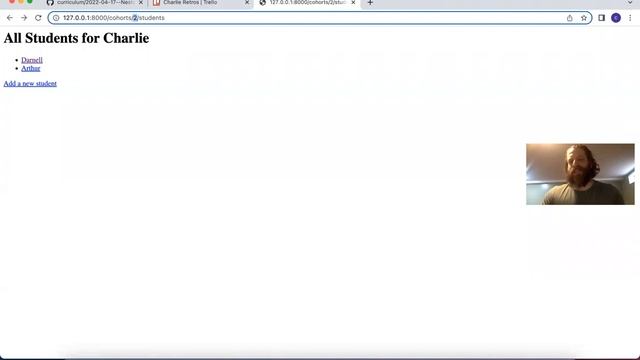Share this page via share icon

(569, 18)
